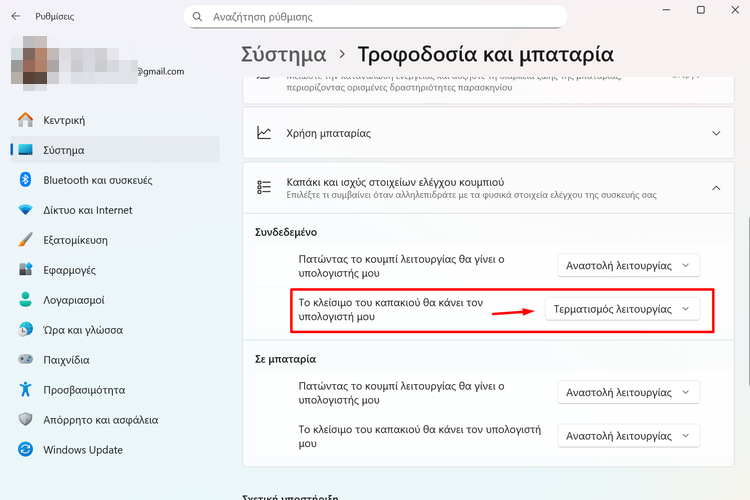Click the Κεντρική home icon

25,120
